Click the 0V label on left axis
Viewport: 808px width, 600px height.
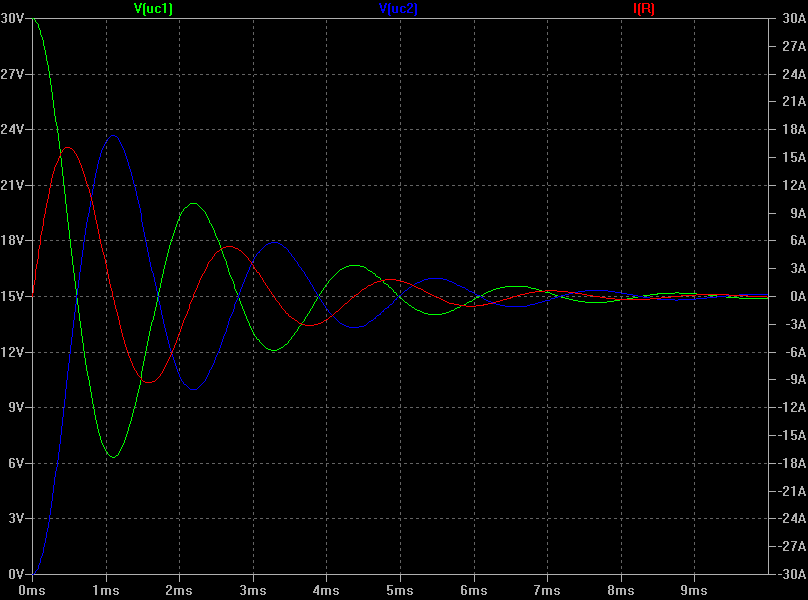click(17, 574)
